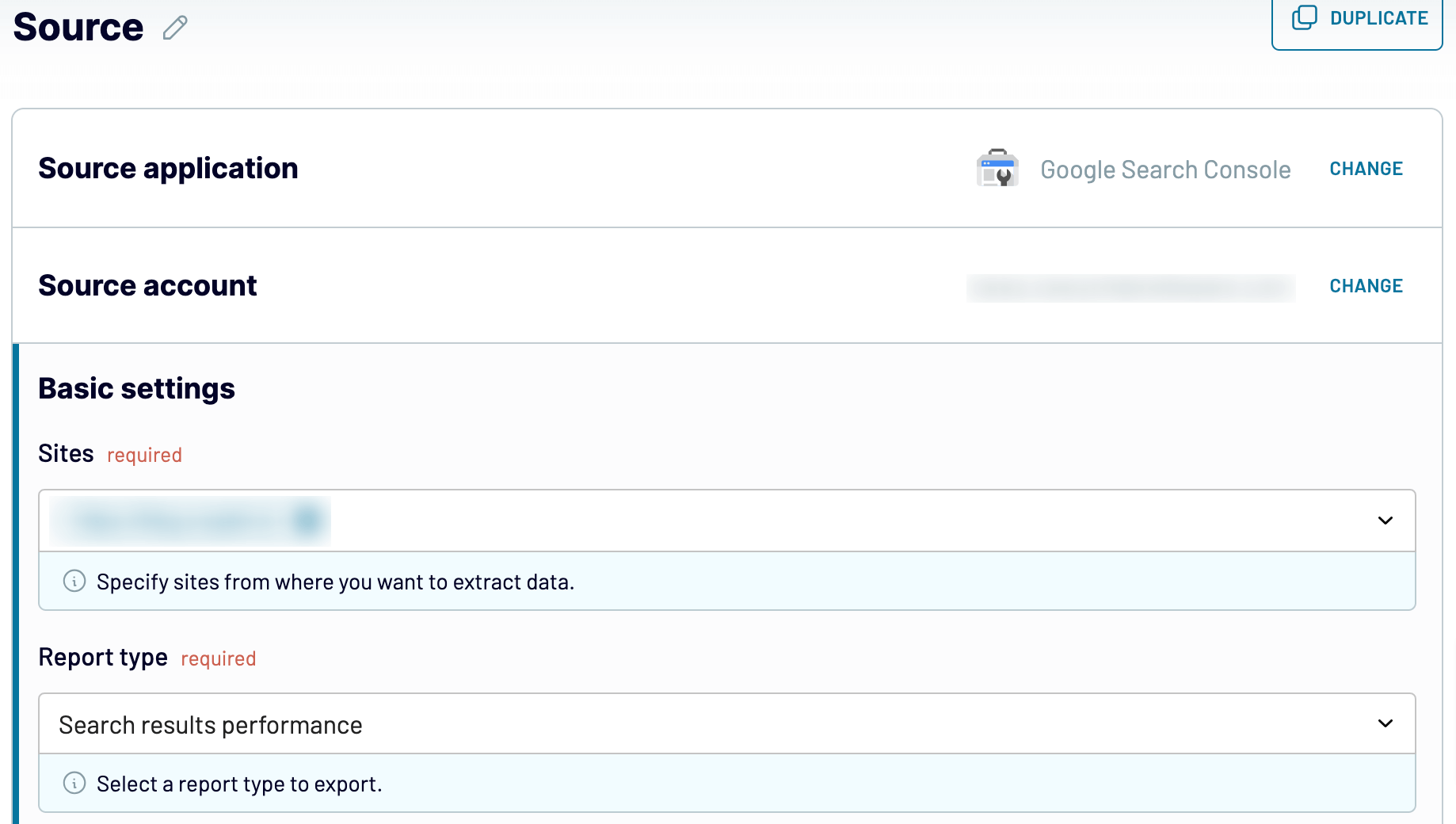Click the Source account heading
This screenshot has width=1456, height=824.
[x=147, y=285]
